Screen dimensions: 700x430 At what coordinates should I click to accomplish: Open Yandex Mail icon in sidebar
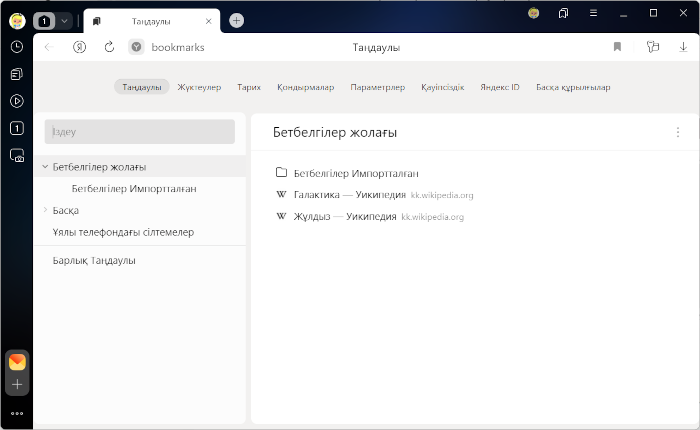pos(17,362)
